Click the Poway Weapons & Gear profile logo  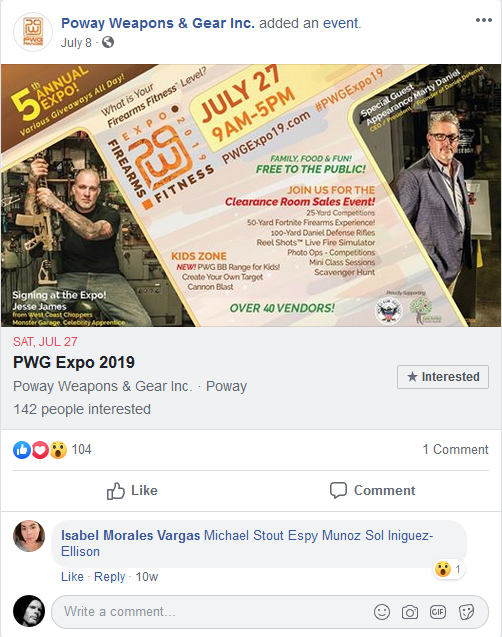(x=33, y=32)
